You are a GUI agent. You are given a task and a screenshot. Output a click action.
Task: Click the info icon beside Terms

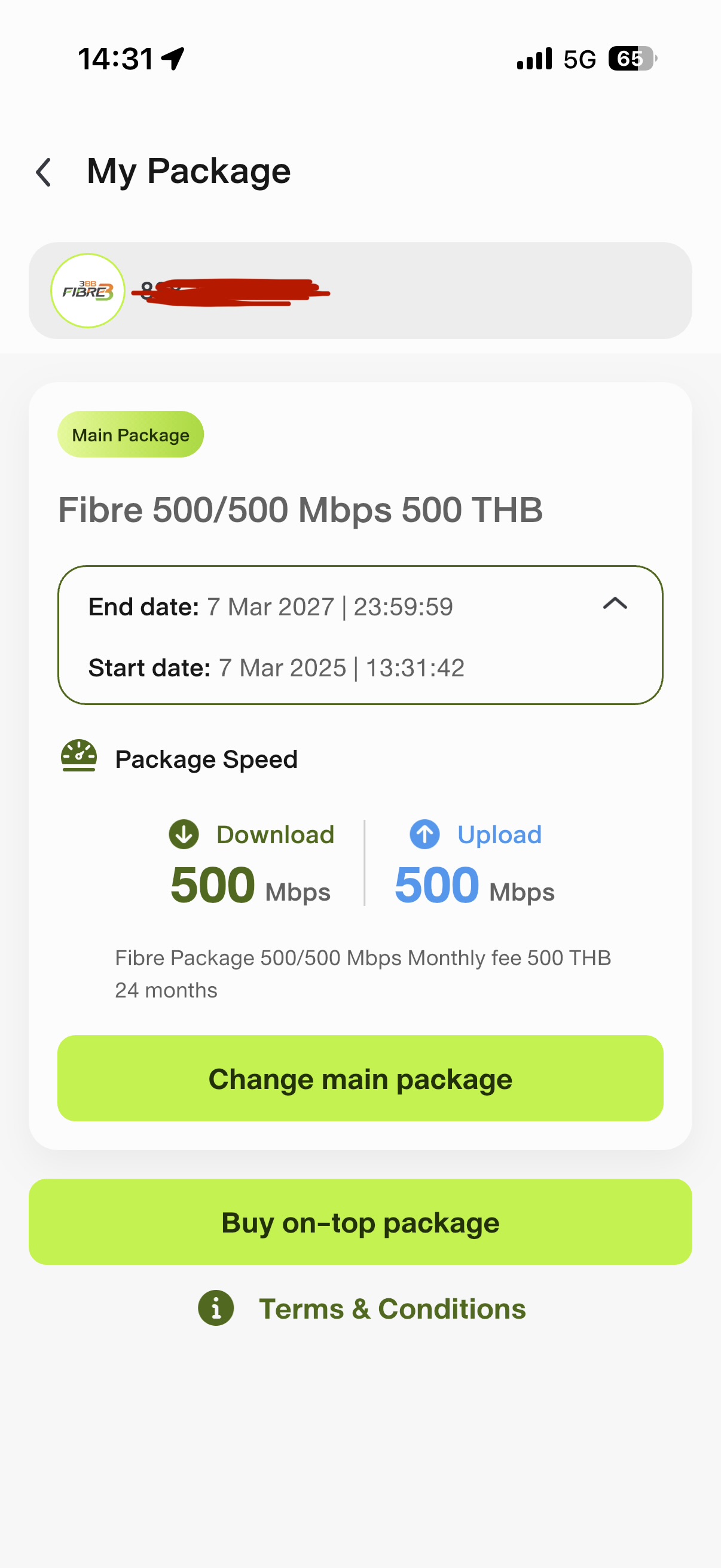pyautogui.click(x=216, y=1307)
